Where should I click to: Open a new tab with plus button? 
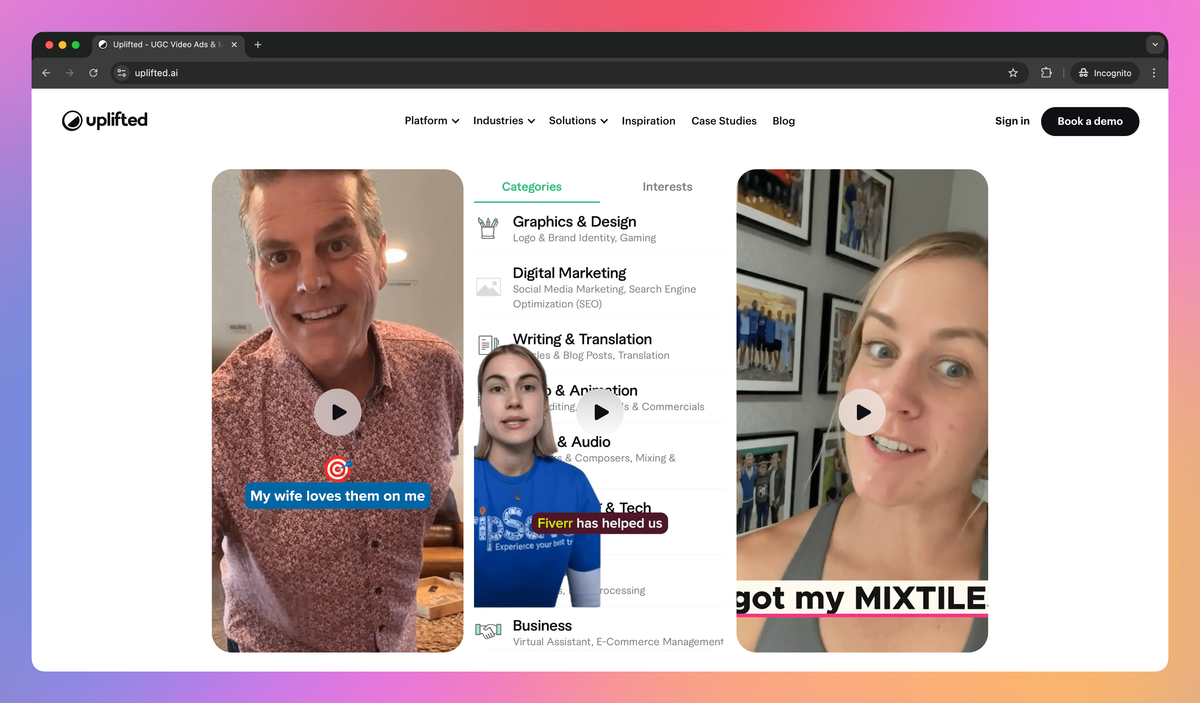(x=258, y=44)
